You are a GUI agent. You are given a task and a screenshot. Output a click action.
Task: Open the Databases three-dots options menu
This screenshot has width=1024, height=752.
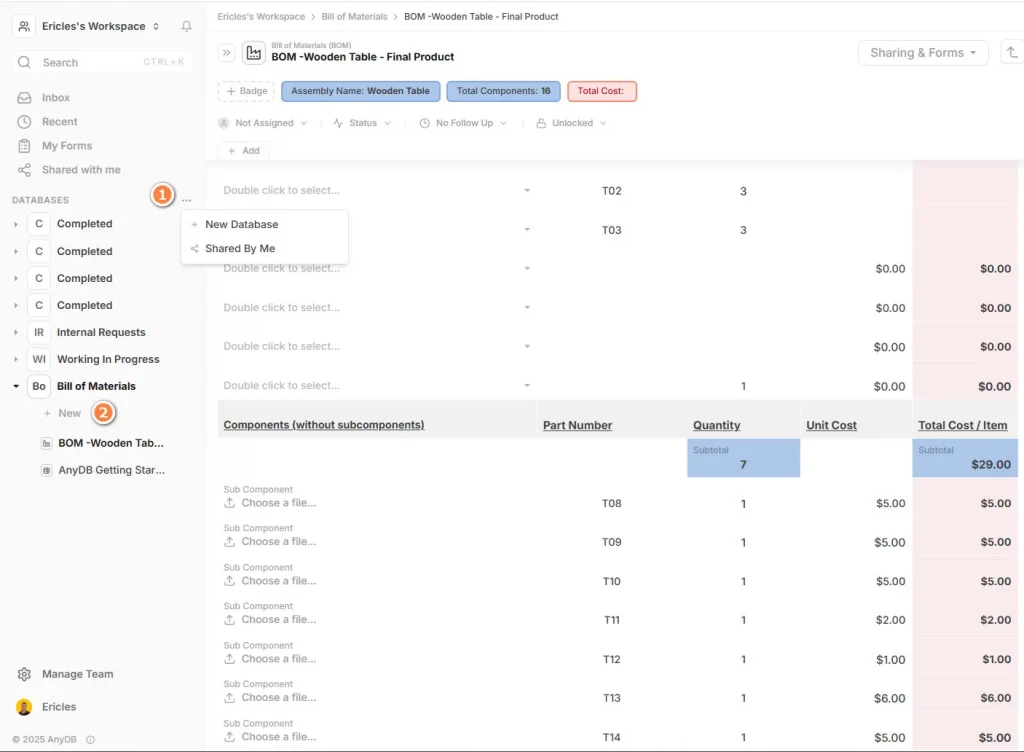point(187,200)
